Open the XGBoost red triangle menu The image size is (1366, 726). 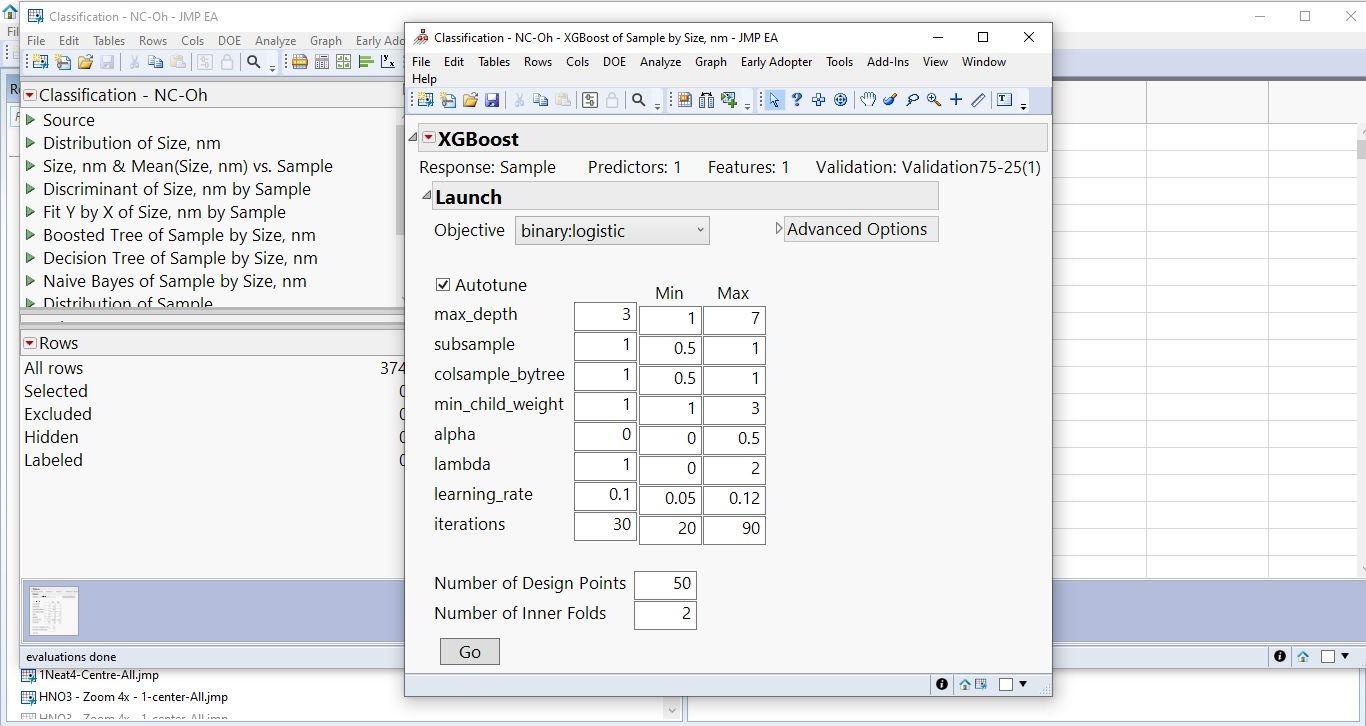[427, 138]
